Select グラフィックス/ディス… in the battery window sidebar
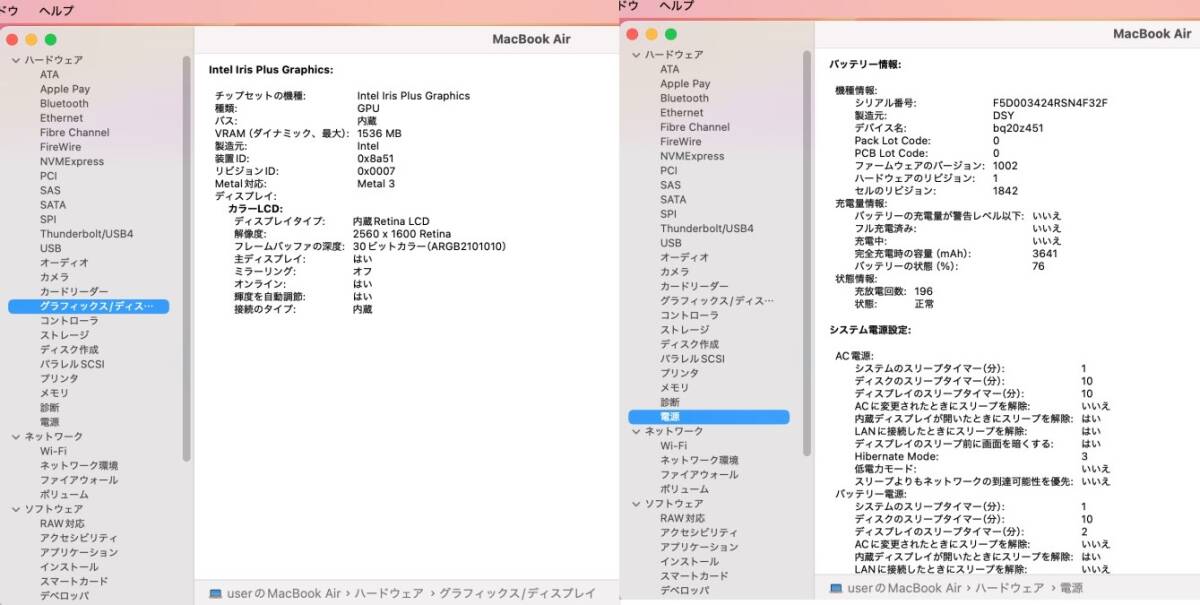The height and width of the screenshot is (605, 1200). pos(716,301)
